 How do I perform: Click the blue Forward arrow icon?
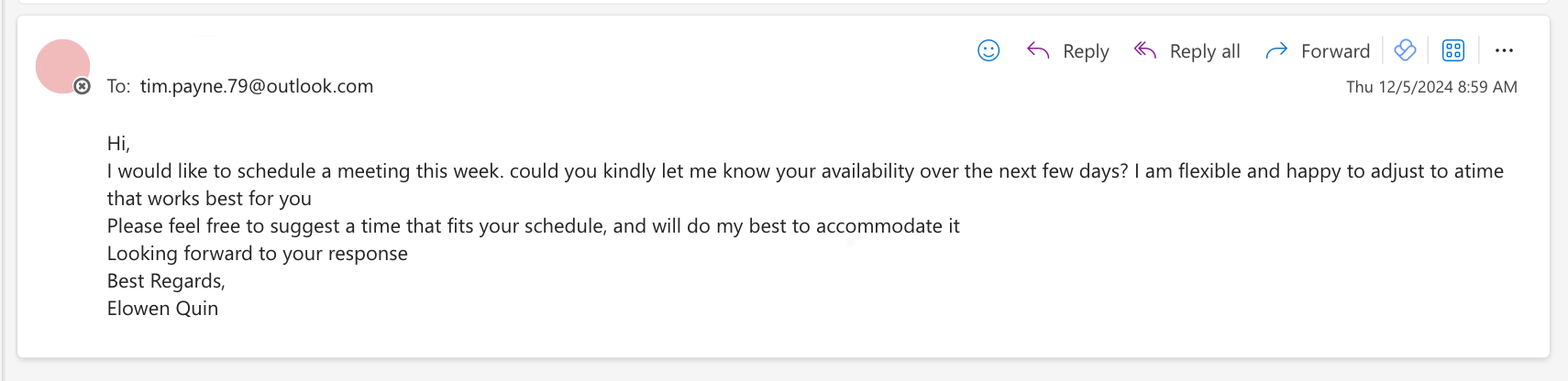[1276, 51]
